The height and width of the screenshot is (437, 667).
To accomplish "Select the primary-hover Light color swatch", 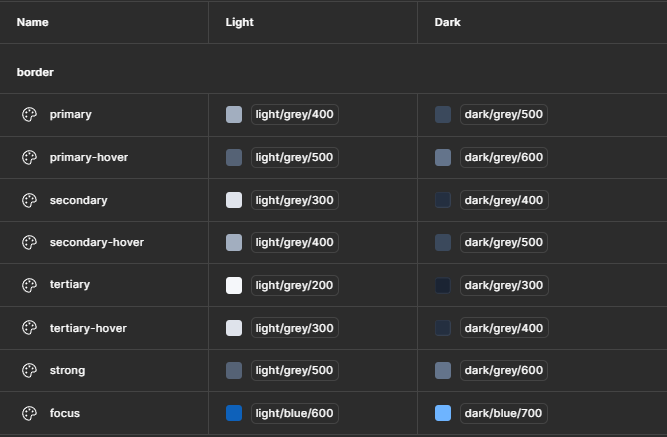I will (234, 157).
